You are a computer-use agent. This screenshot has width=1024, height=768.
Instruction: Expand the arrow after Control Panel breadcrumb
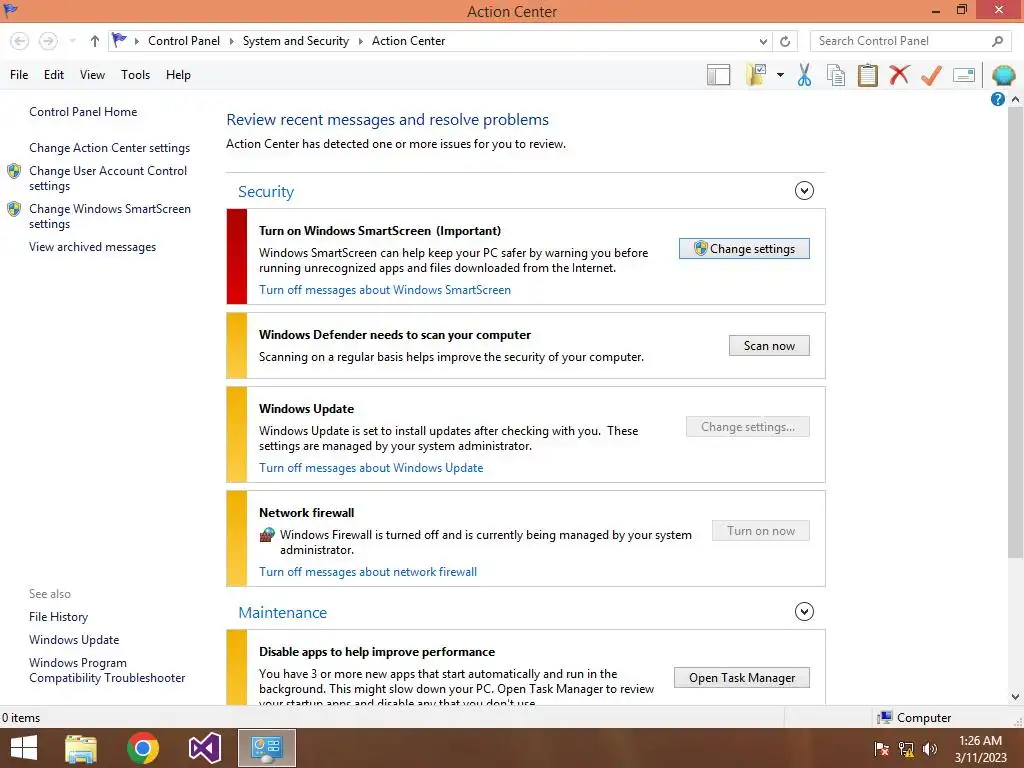coord(231,41)
